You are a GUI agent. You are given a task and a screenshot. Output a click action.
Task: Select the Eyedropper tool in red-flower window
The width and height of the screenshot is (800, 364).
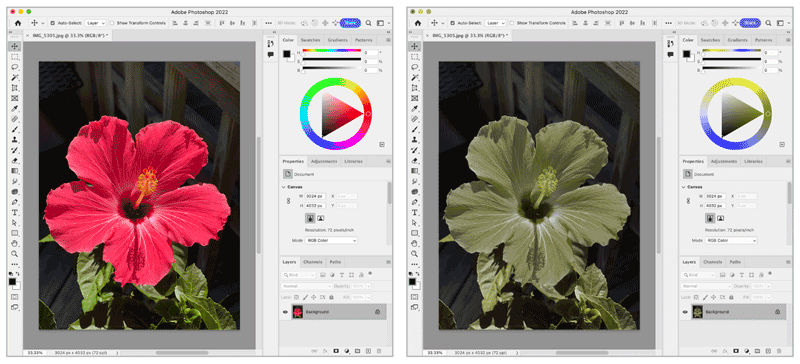coord(15,109)
